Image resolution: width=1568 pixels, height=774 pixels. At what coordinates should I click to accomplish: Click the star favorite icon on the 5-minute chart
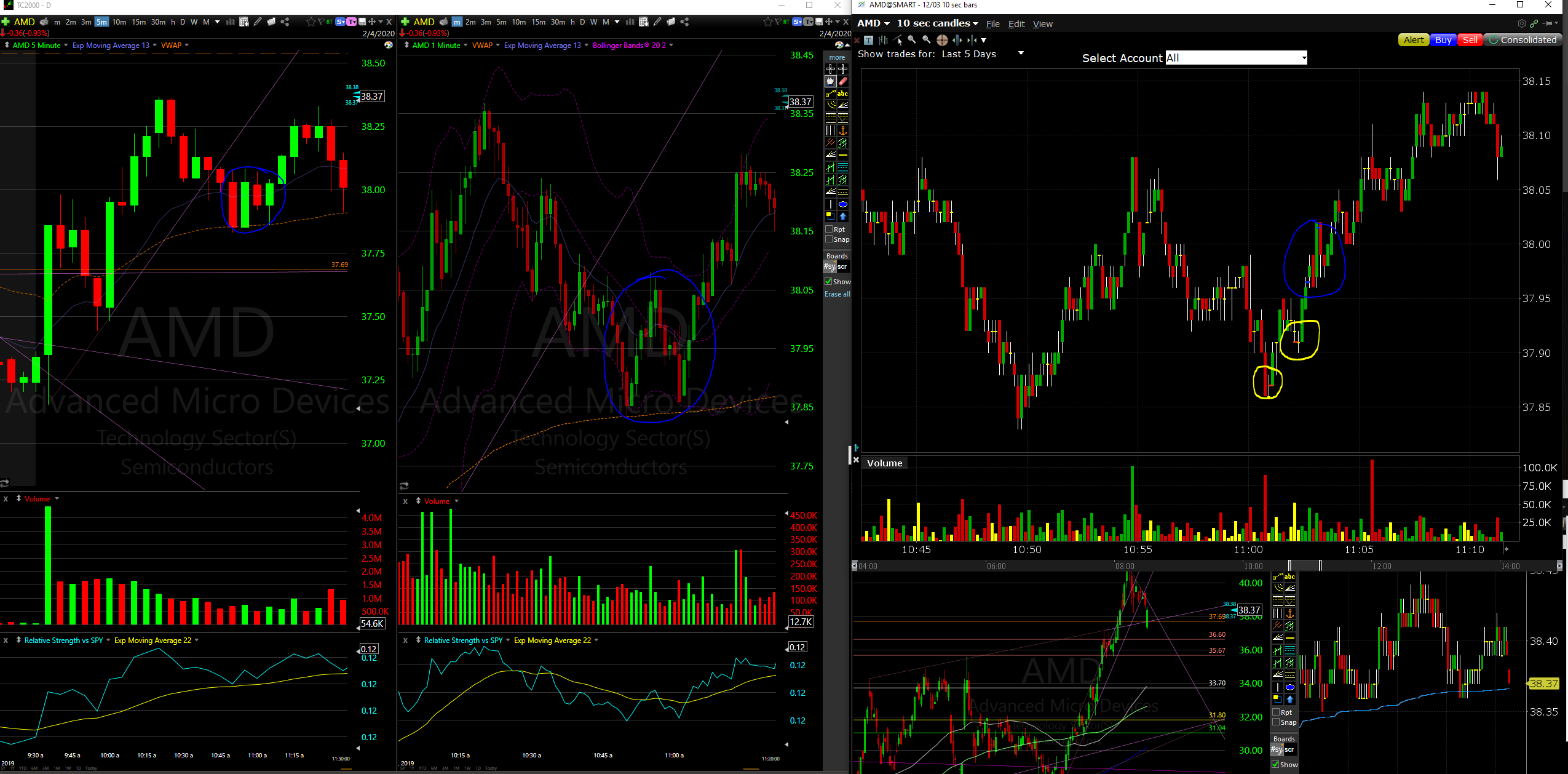pyautogui.click(x=311, y=22)
